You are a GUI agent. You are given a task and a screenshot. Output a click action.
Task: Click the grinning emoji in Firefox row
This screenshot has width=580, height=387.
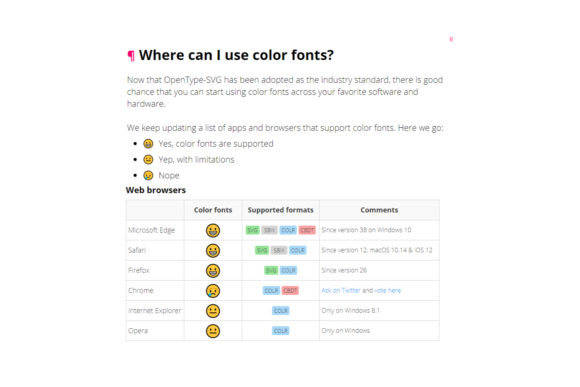tap(213, 270)
